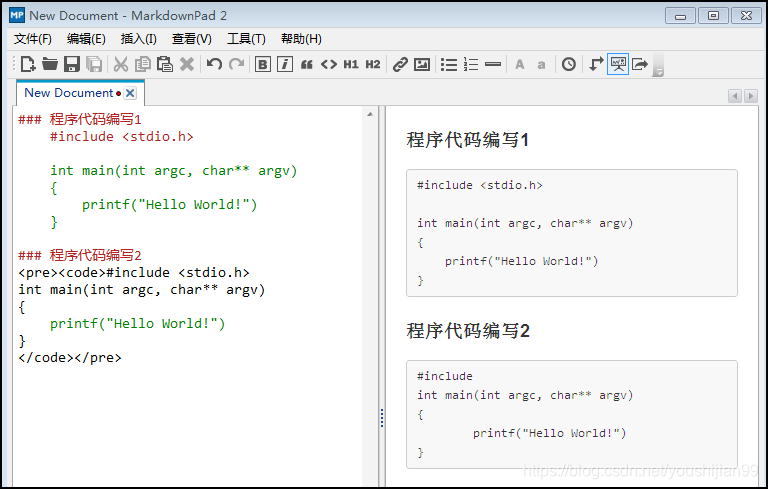Open a file using folder icon

(x=49, y=64)
